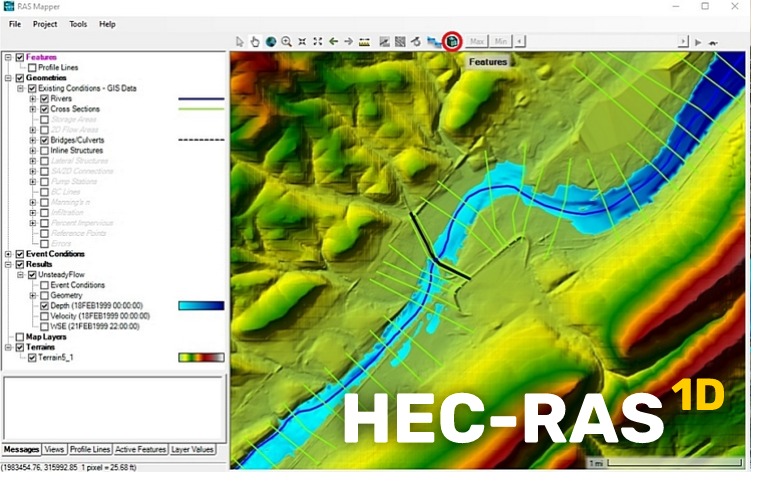Switch to the Active Features tab
The image size is (760, 486).
pos(141,449)
